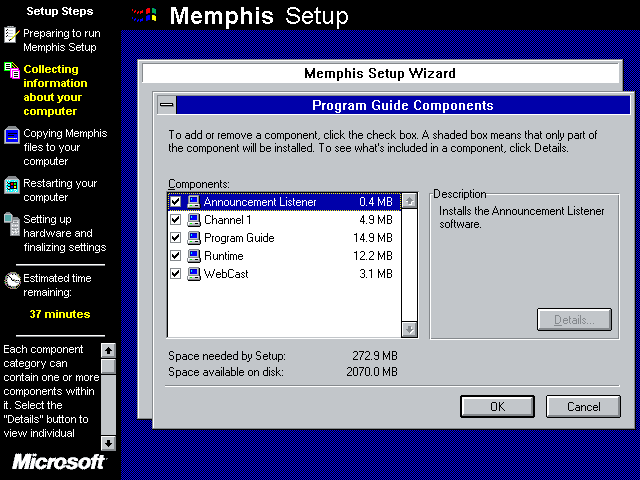
Task: Select the Announcement Listener row label
Action: [260, 202]
